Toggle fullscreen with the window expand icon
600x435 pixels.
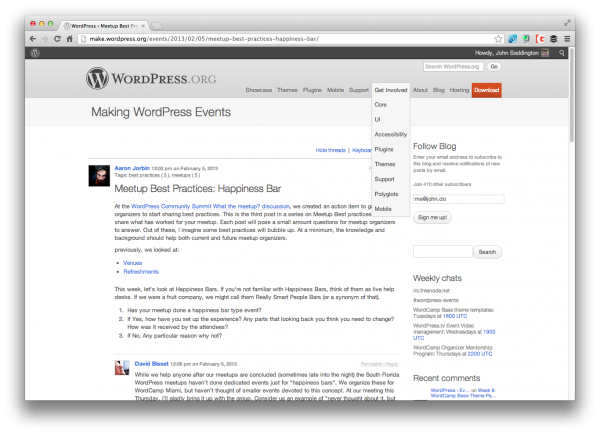[x=567, y=23]
